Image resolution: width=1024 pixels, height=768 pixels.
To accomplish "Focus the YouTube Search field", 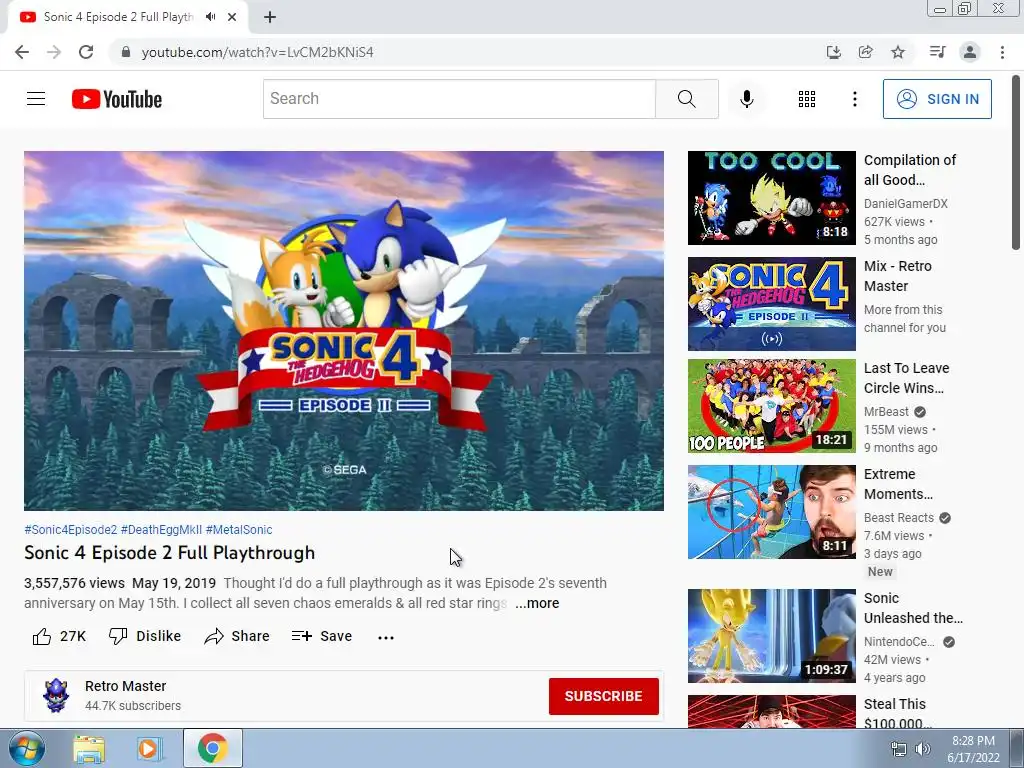I will coord(459,99).
